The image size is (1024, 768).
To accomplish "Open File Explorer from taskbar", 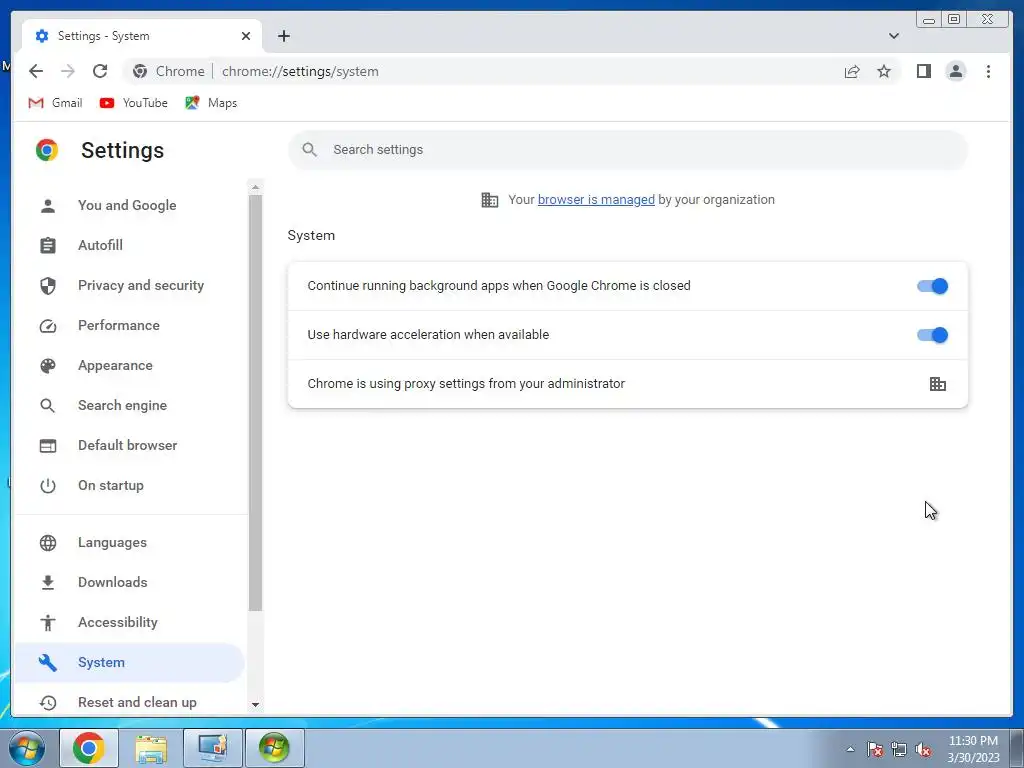I will coord(151,748).
